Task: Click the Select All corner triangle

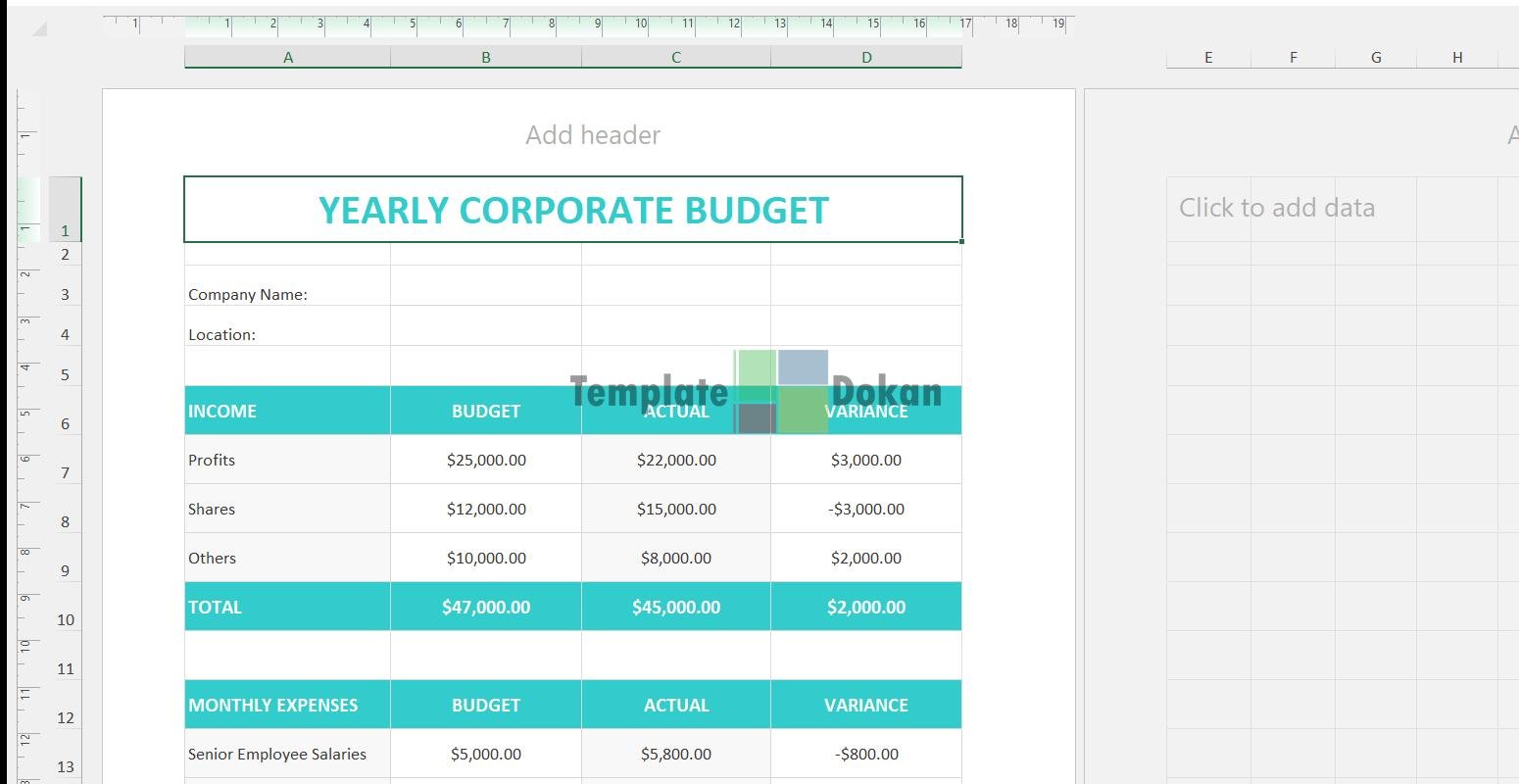Action: pos(39,28)
